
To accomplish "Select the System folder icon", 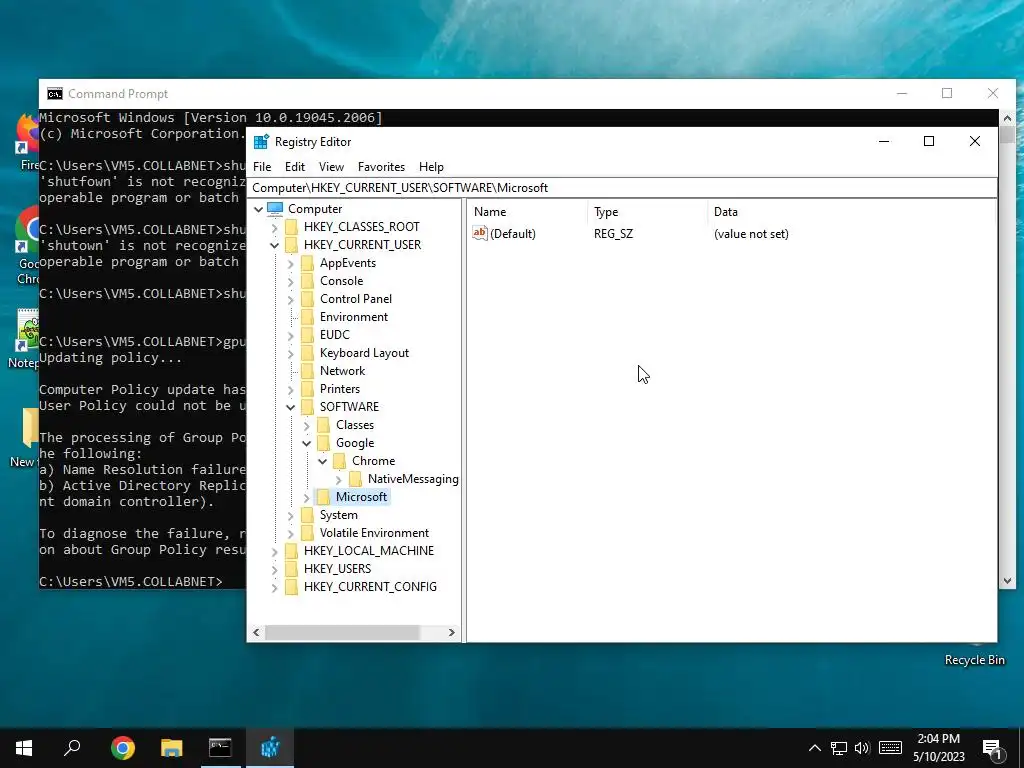I will [308, 515].
